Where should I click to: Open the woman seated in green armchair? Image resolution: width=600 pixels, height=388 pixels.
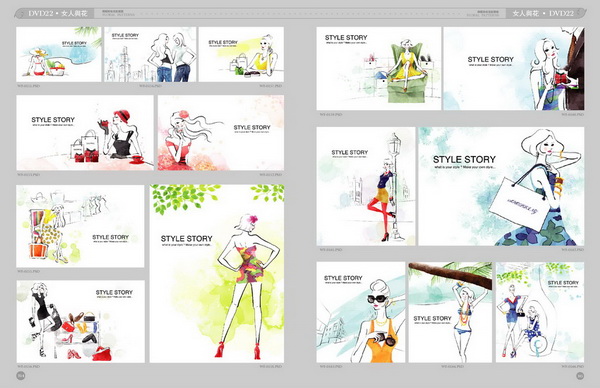[378, 68]
